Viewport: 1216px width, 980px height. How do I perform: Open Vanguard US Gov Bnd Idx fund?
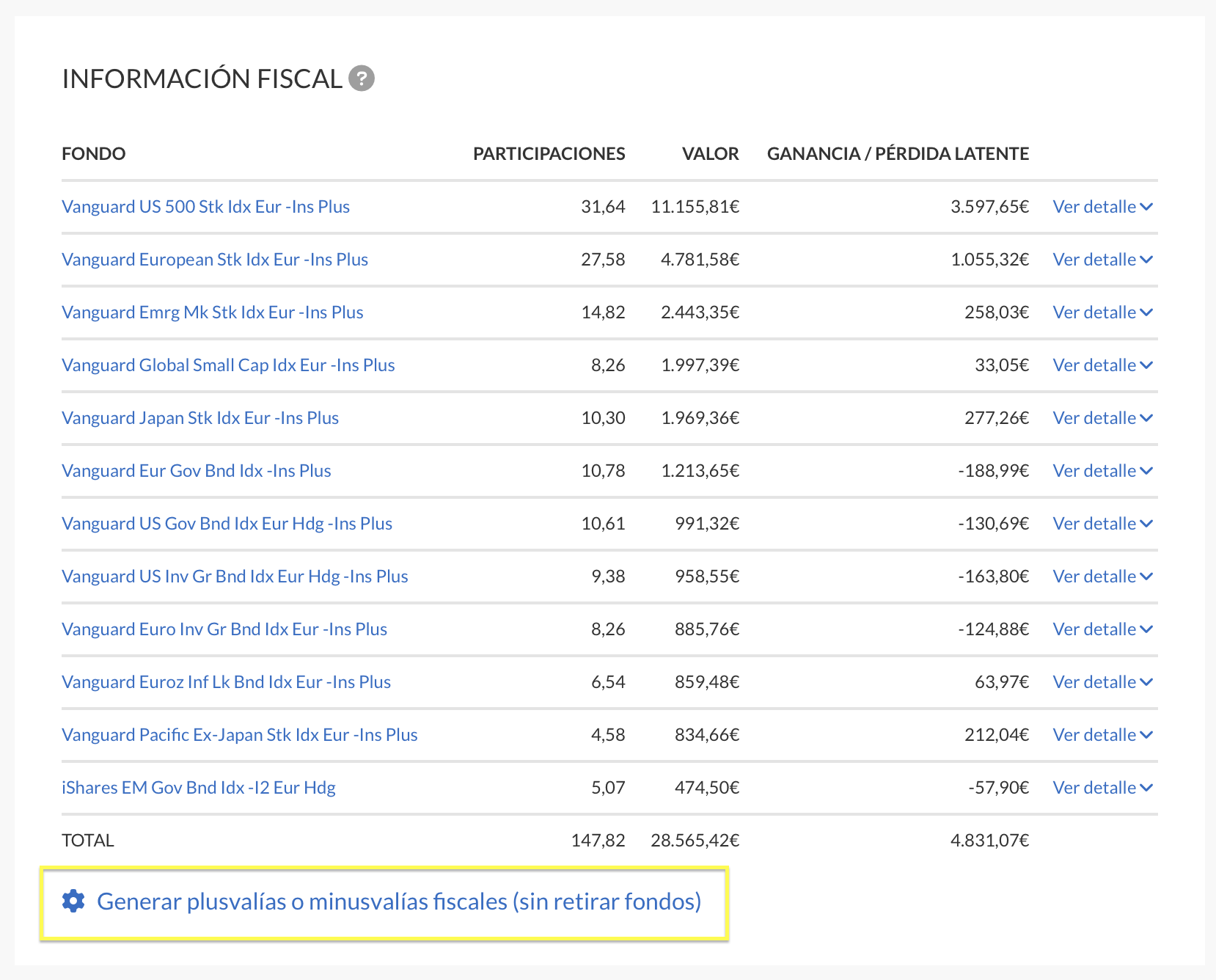click(x=227, y=523)
